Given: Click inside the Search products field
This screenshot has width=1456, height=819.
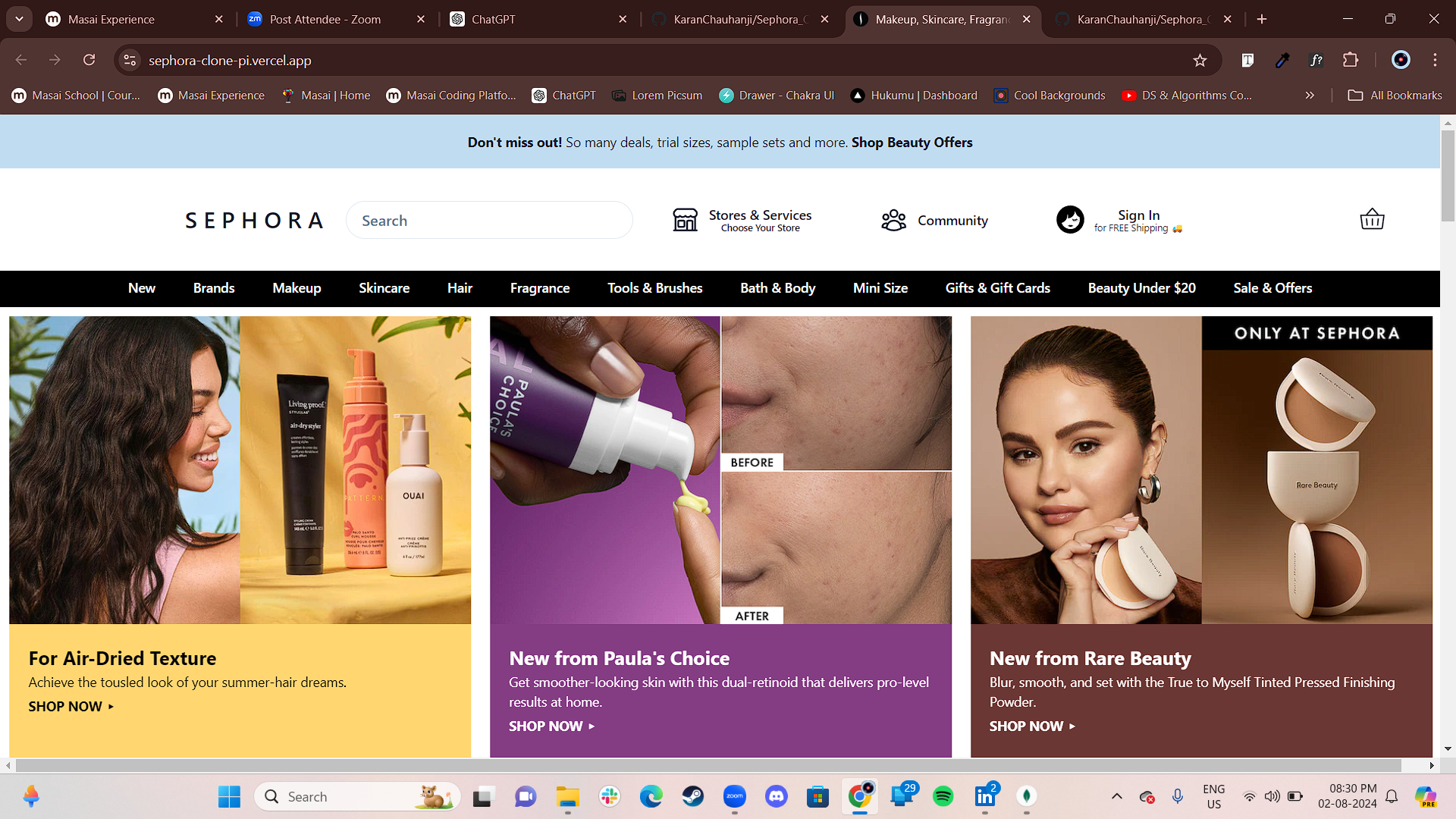Looking at the screenshot, I should click(489, 220).
